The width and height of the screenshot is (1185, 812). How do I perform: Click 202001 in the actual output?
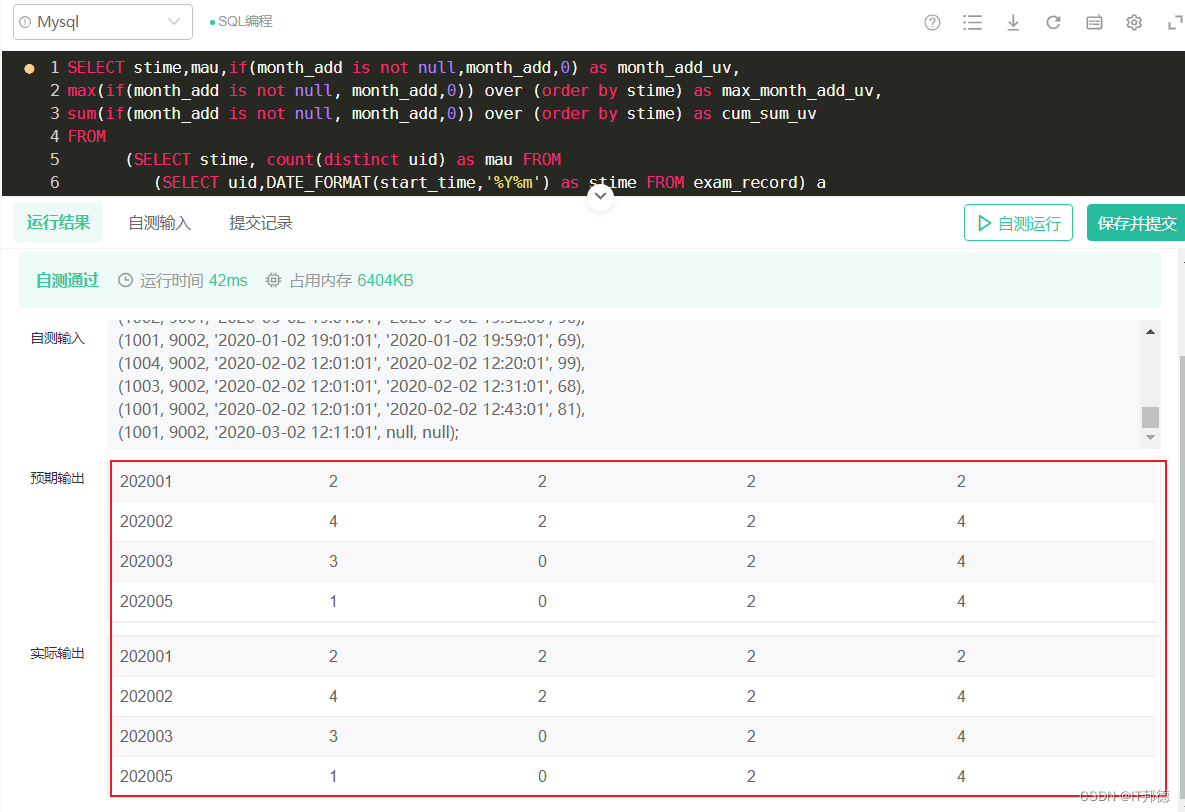[x=146, y=656]
